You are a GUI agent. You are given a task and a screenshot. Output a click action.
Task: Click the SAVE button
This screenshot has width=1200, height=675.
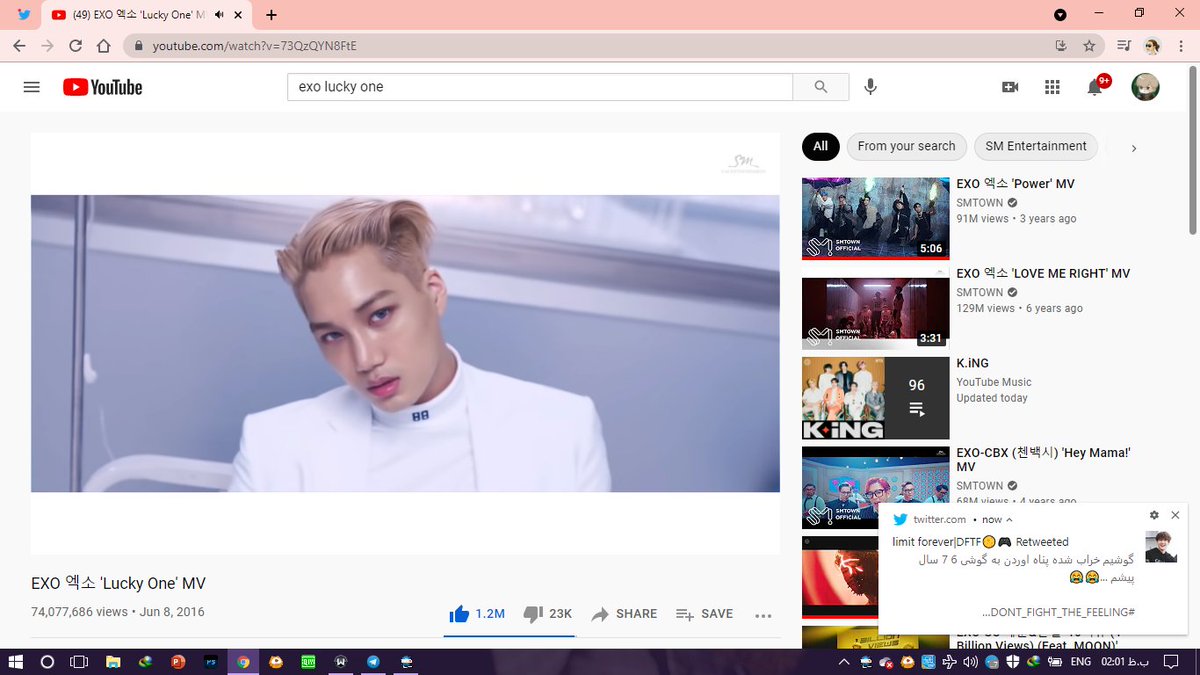point(704,614)
